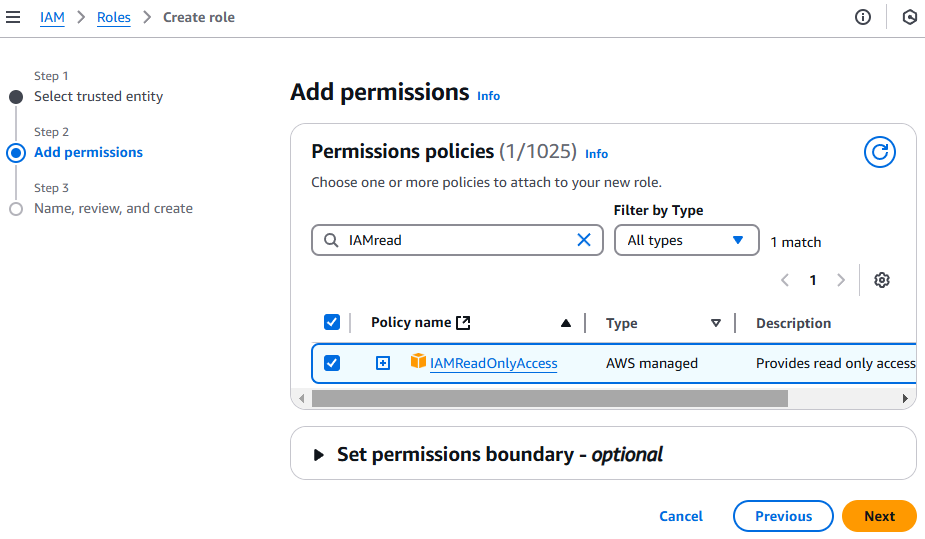Go to next page of policies

(841, 280)
